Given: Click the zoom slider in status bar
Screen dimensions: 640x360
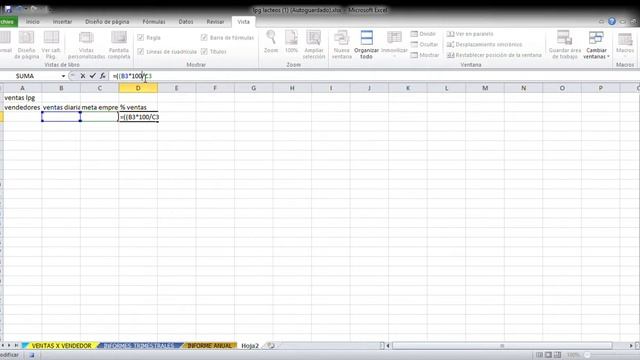Looking at the screenshot, I should pos(588,355).
